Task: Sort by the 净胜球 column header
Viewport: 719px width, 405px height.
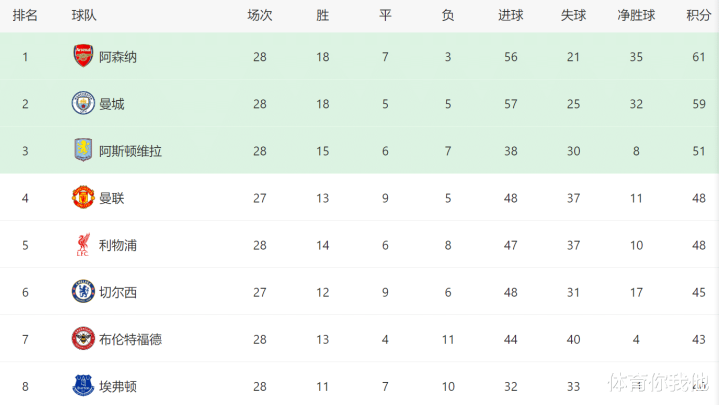Action: pyautogui.click(x=635, y=15)
